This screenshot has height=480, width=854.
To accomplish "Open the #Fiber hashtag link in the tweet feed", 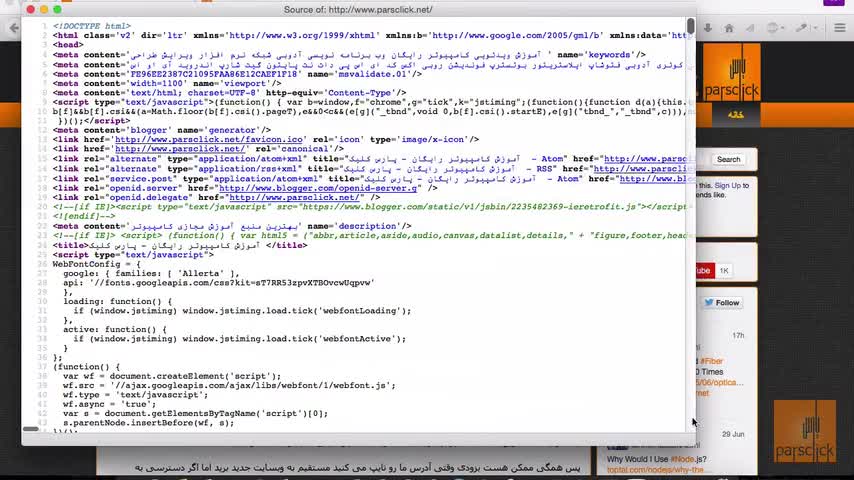I will point(711,361).
